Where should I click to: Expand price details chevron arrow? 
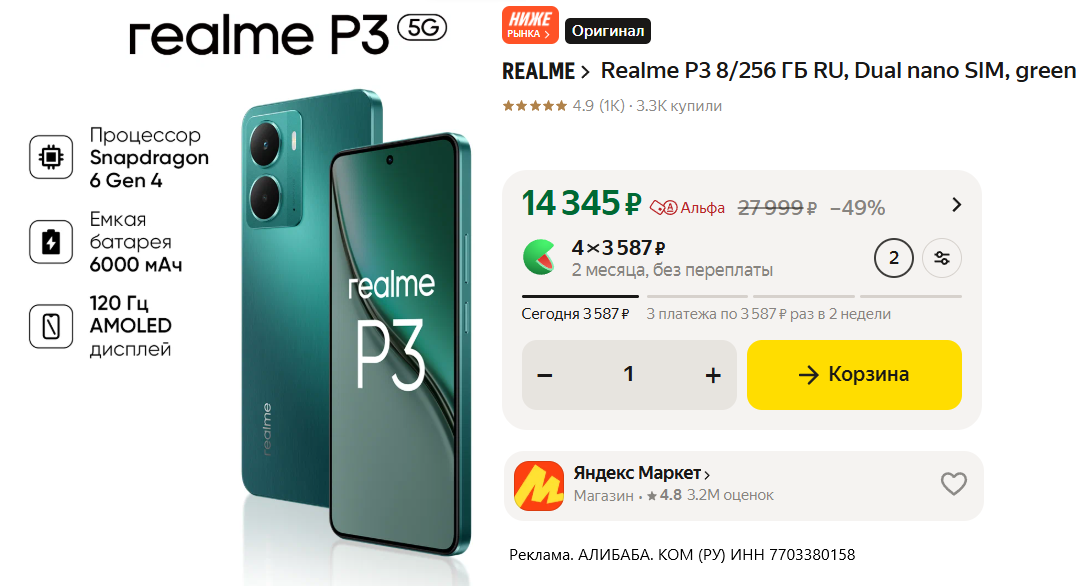[956, 205]
